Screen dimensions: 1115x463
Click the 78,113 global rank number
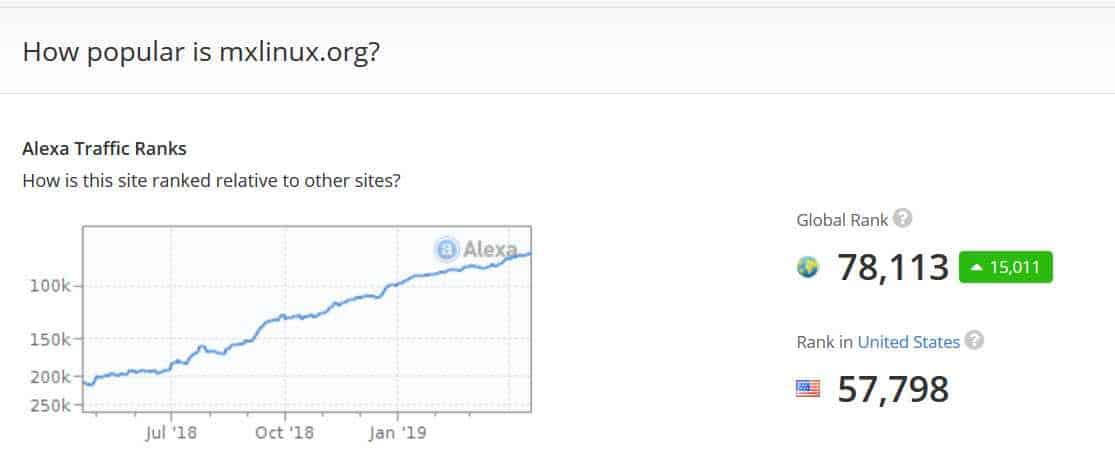point(893,268)
